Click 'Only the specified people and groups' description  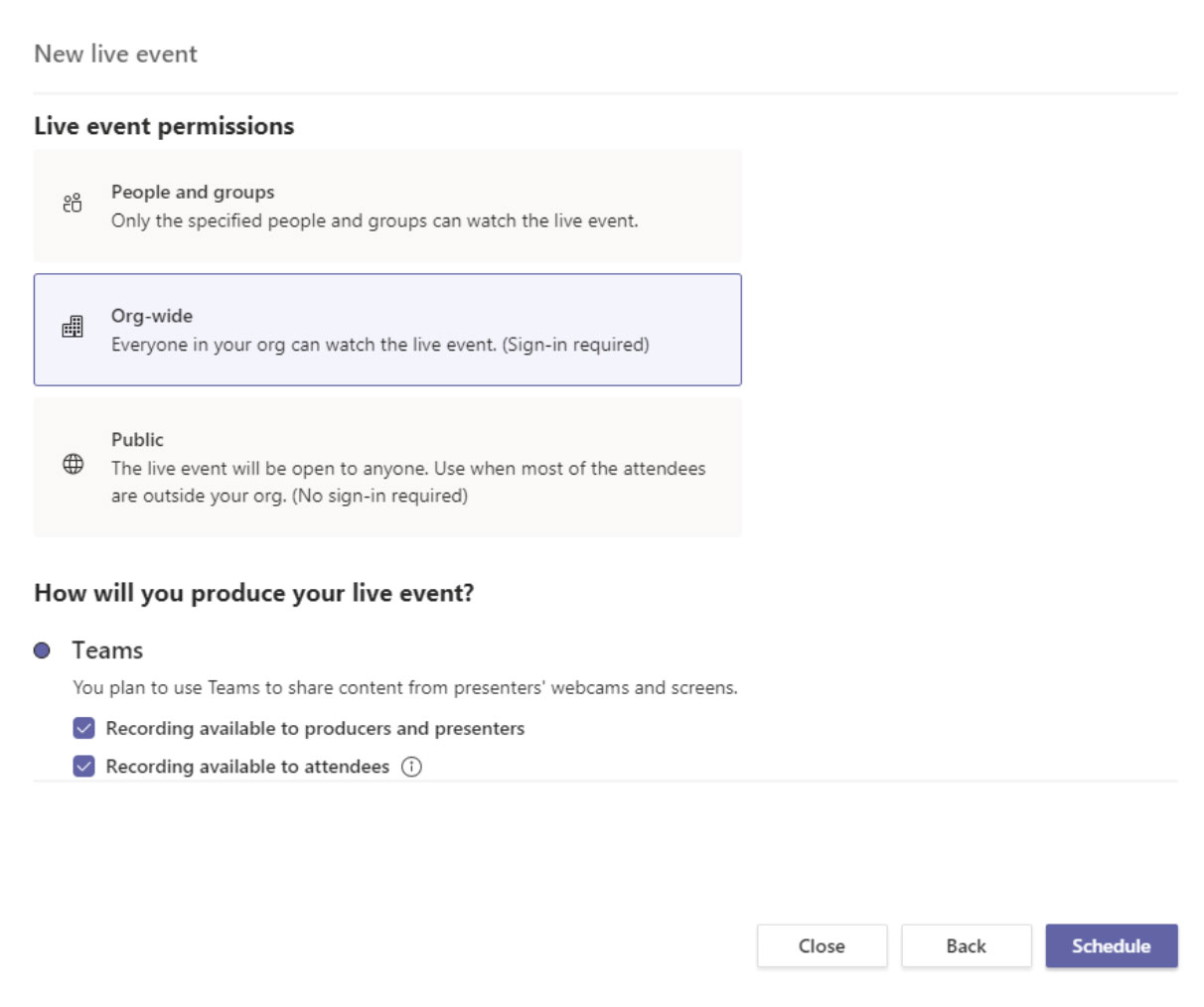point(375,220)
